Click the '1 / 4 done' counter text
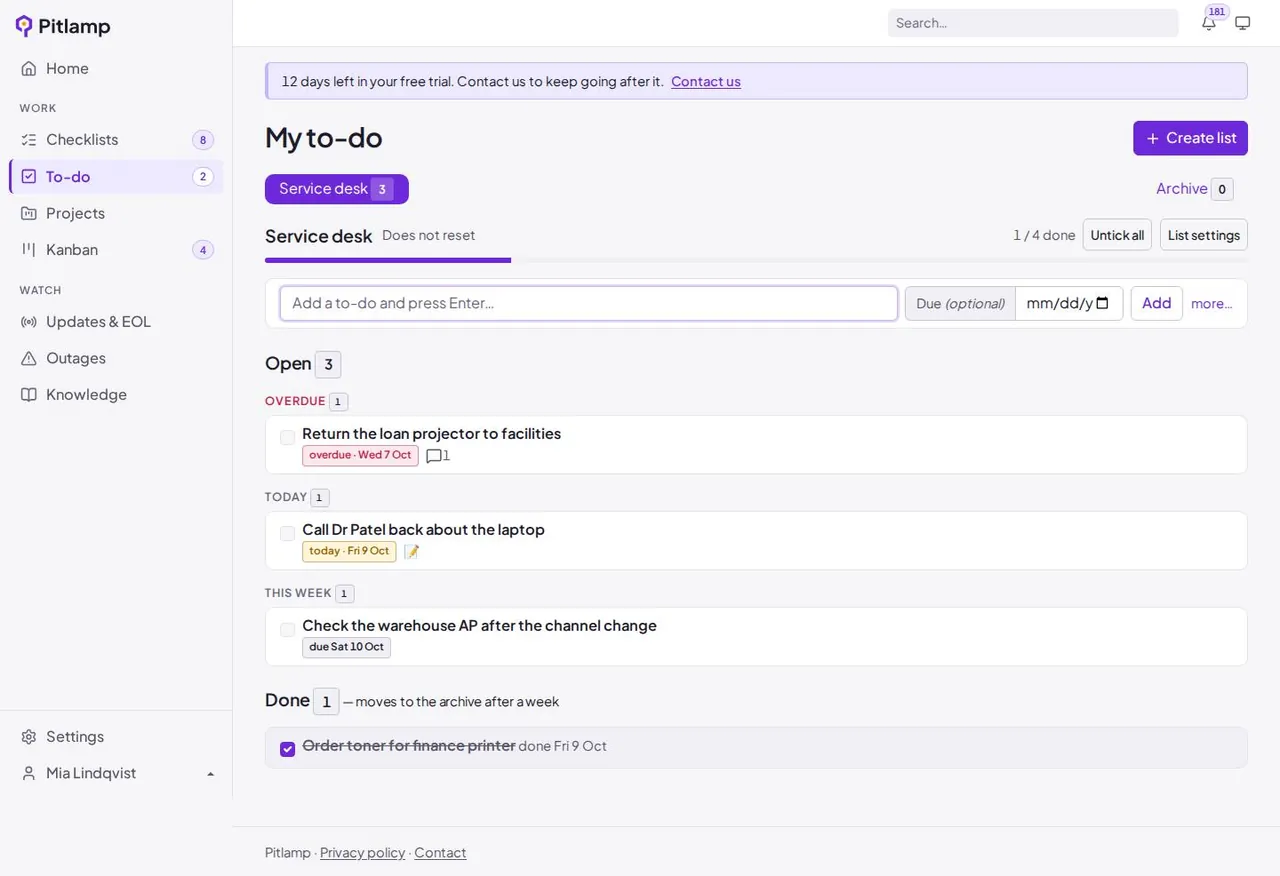 [x=1044, y=235]
